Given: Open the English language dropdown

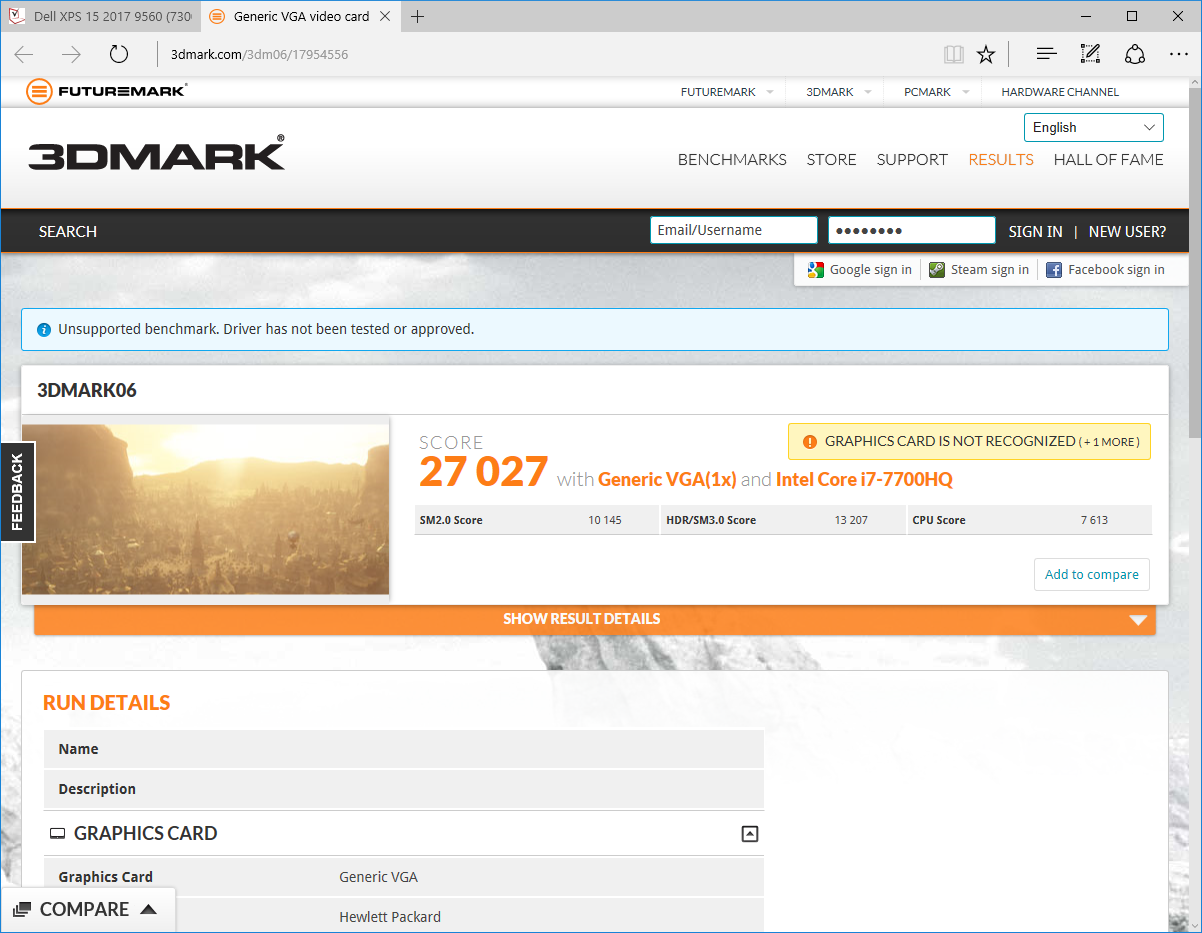Looking at the screenshot, I should tap(1094, 127).
